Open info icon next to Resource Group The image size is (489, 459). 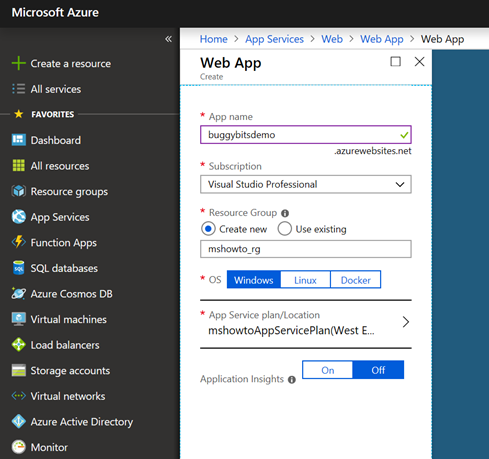285,213
